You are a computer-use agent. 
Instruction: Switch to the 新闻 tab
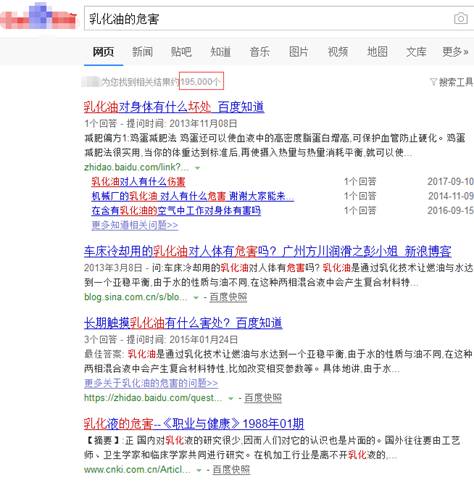tap(142, 52)
